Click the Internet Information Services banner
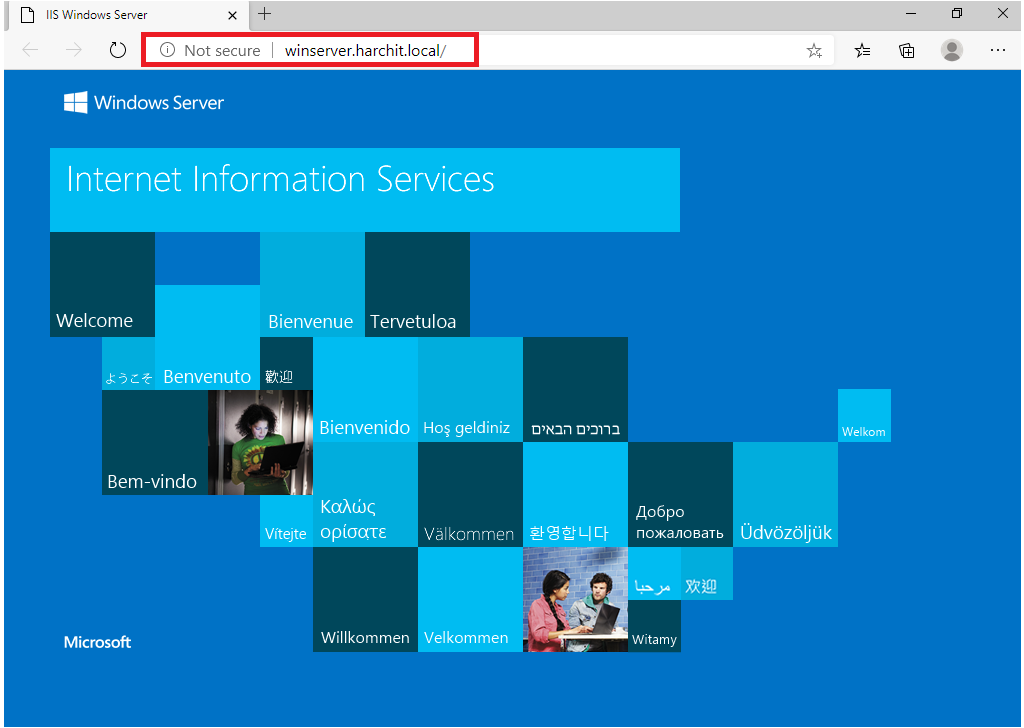 (x=364, y=190)
